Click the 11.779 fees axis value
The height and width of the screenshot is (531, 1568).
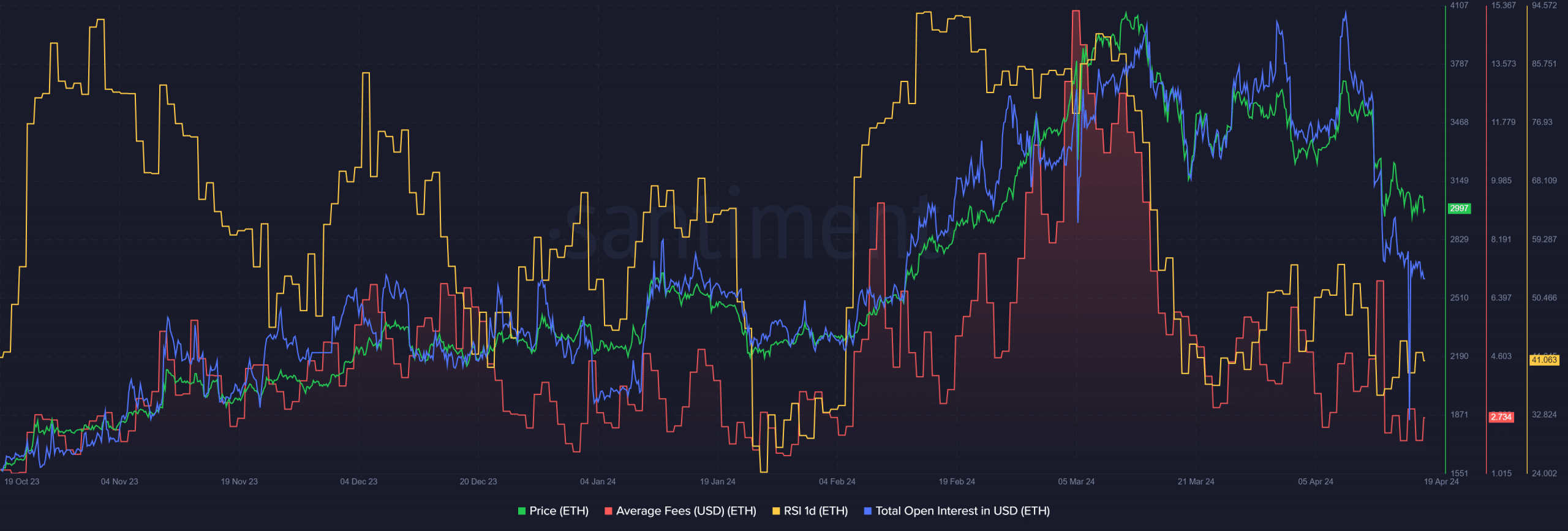coord(1504,122)
